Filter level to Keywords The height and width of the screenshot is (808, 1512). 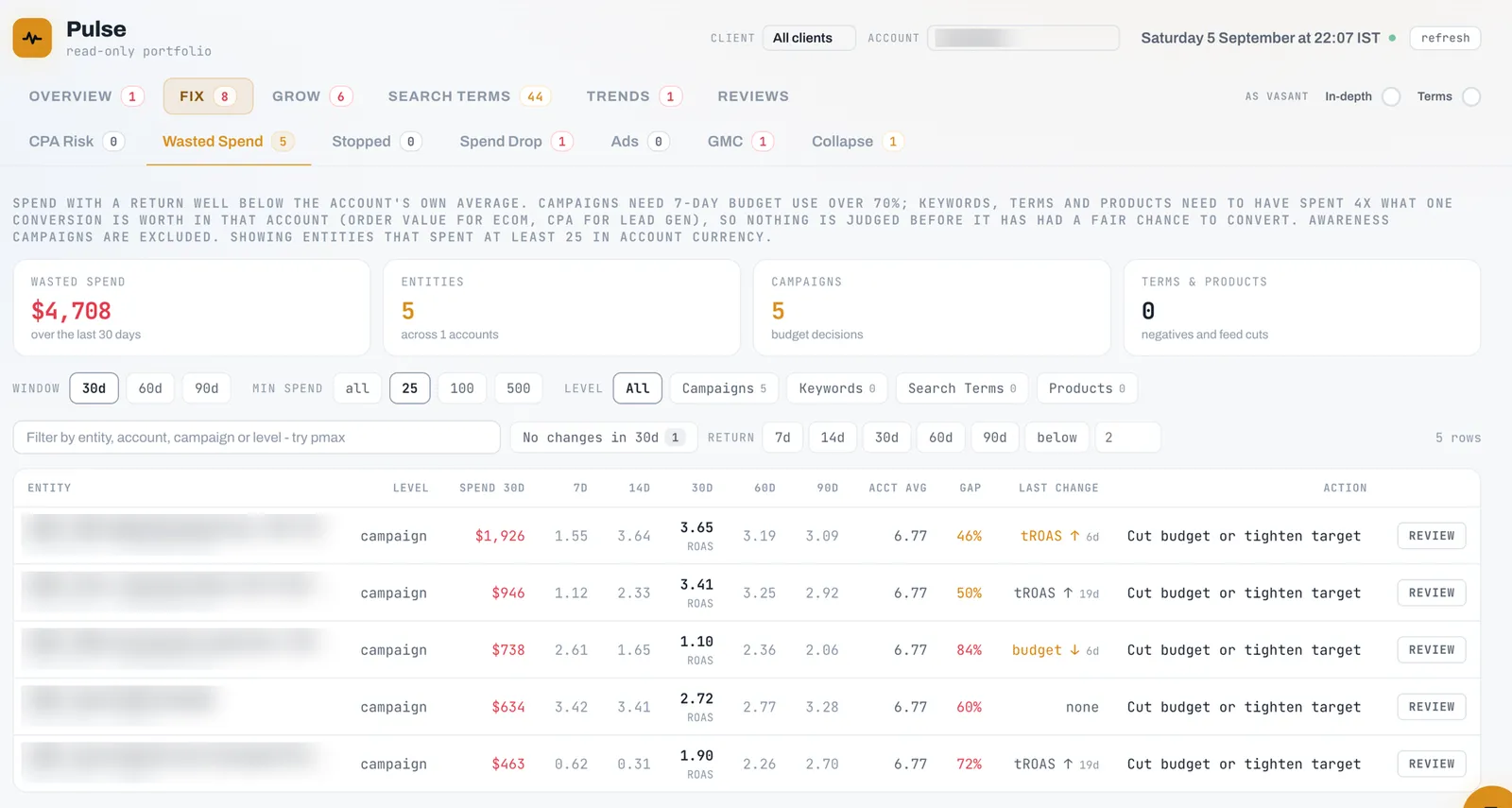pos(837,388)
